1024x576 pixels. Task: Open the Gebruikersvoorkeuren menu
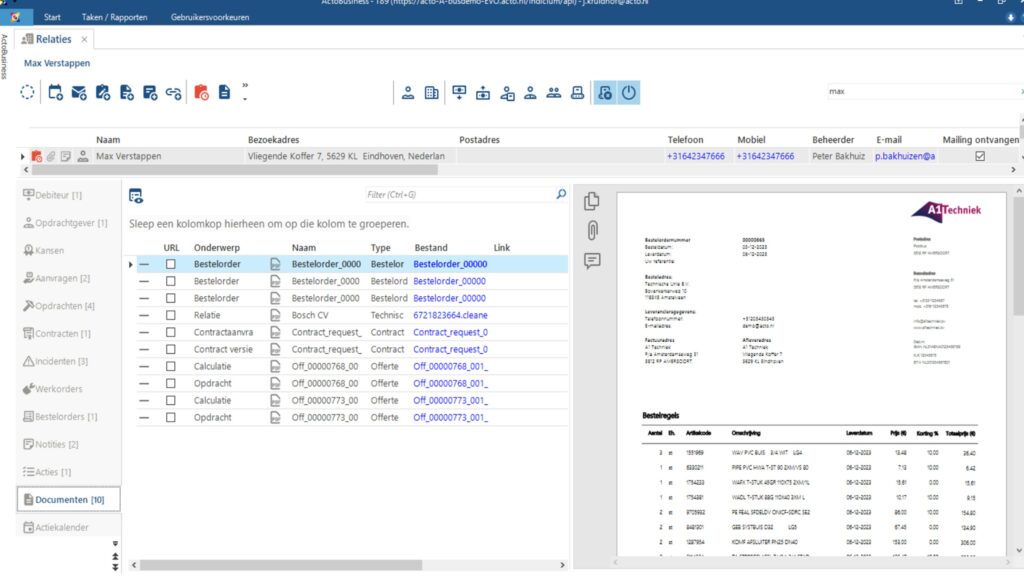210,17
